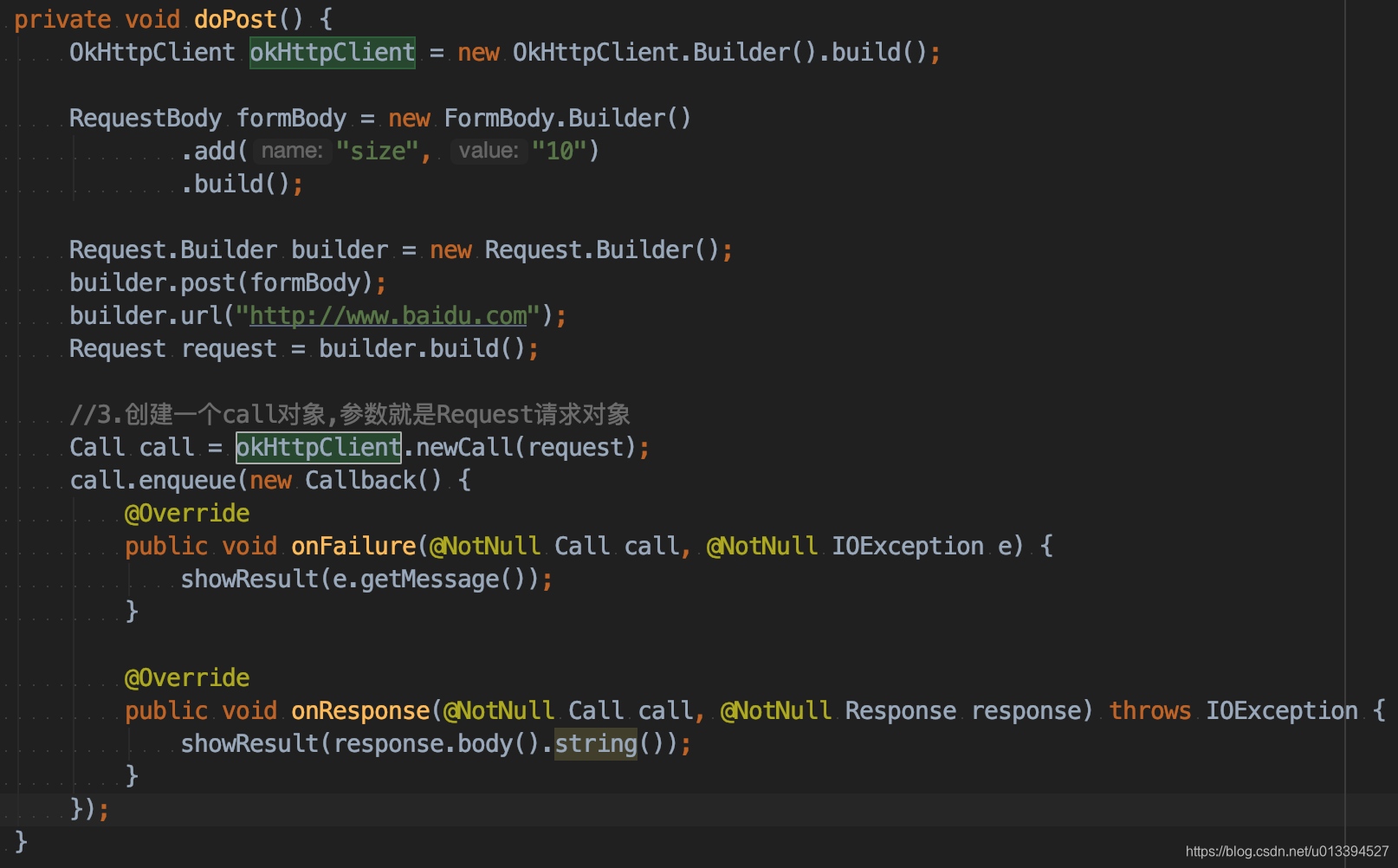Click the "10" string value
Viewport: 1398px width, 868px height.
coord(559,151)
